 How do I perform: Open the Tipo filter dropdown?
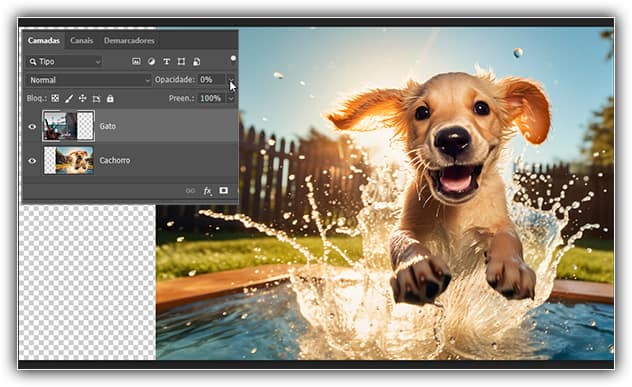64,62
